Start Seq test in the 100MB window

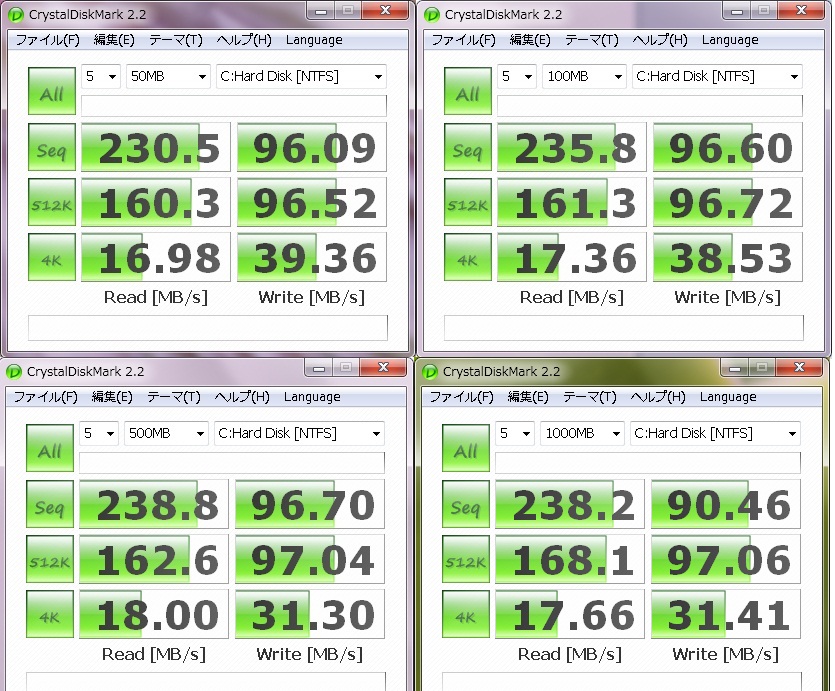468,147
